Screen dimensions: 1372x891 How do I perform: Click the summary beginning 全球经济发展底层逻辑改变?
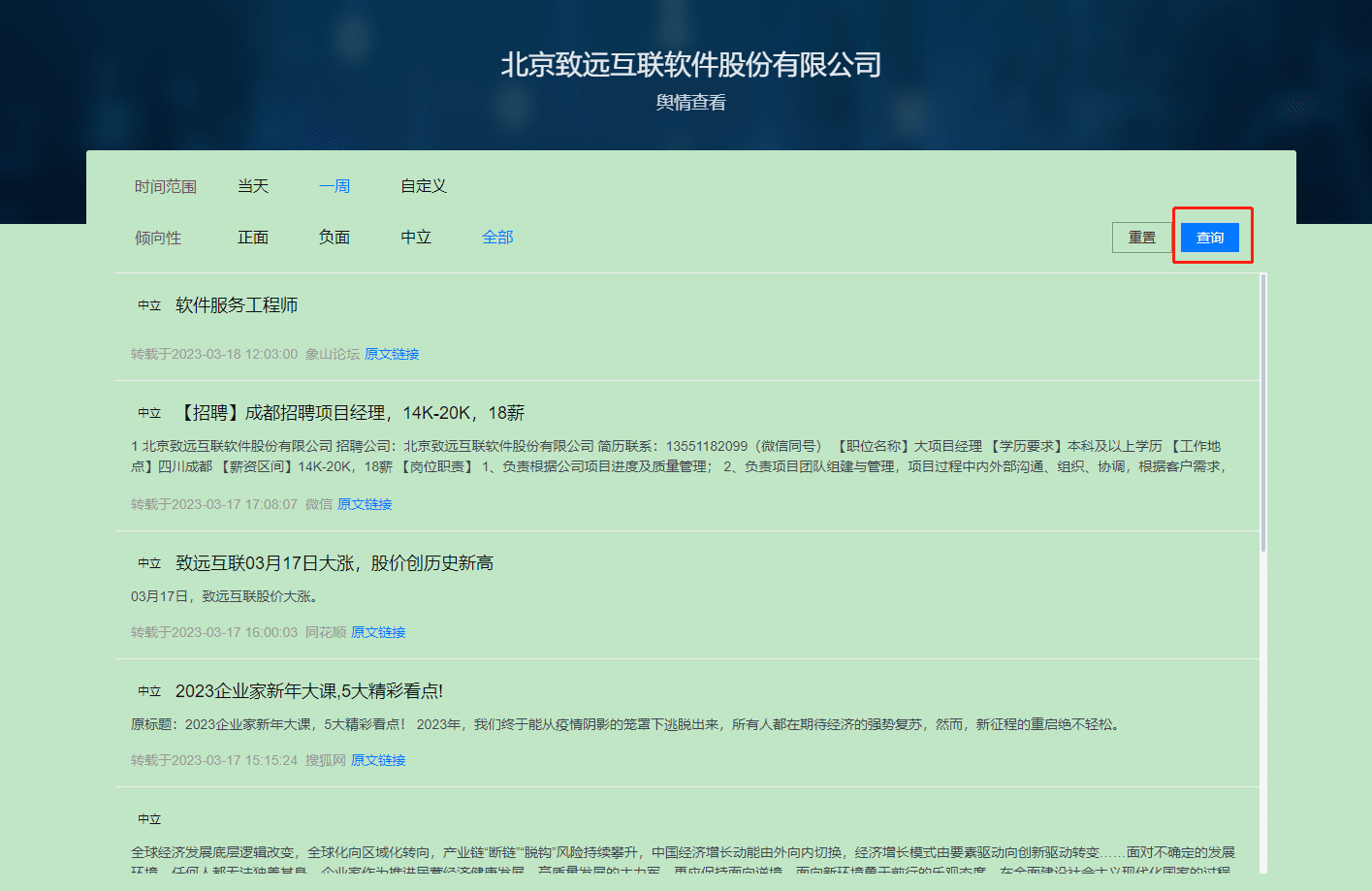683,862
